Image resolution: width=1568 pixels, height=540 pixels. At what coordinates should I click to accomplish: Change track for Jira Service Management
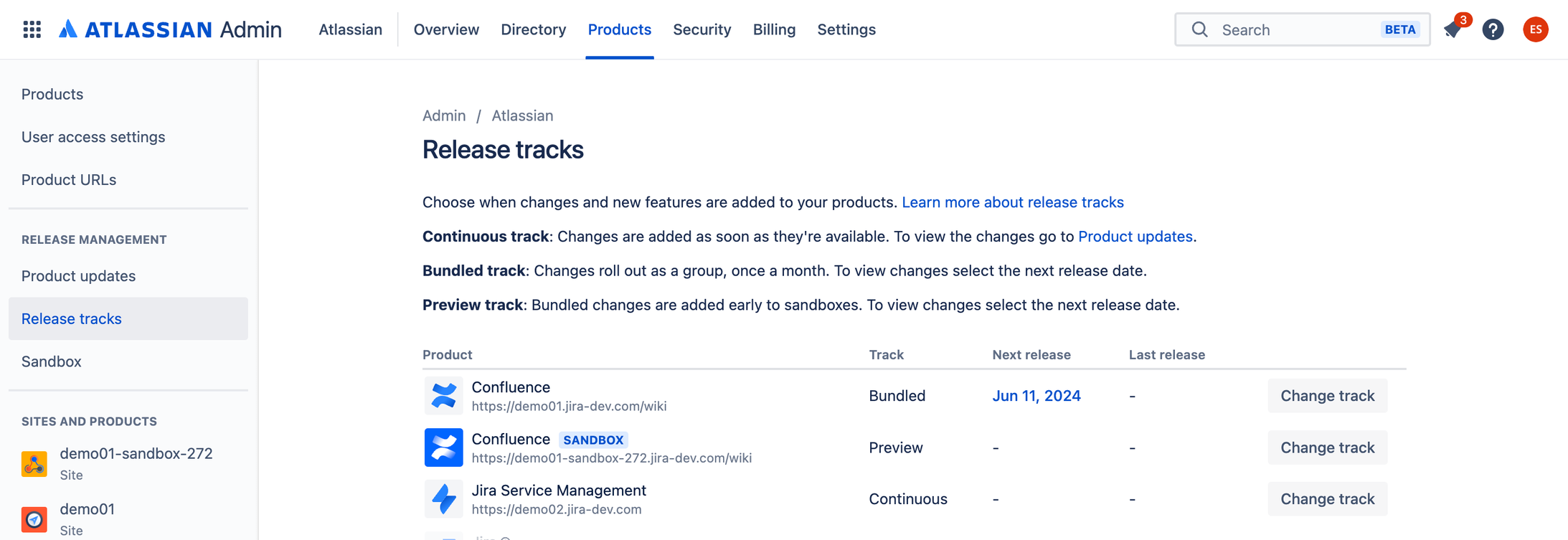[1328, 499]
